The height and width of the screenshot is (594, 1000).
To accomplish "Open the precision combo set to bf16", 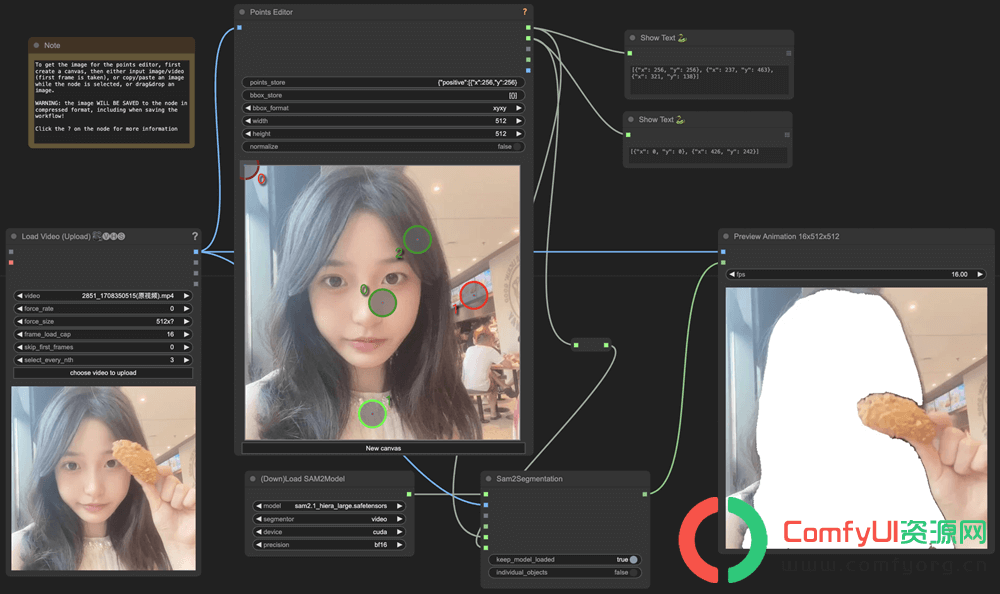I will pos(329,545).
